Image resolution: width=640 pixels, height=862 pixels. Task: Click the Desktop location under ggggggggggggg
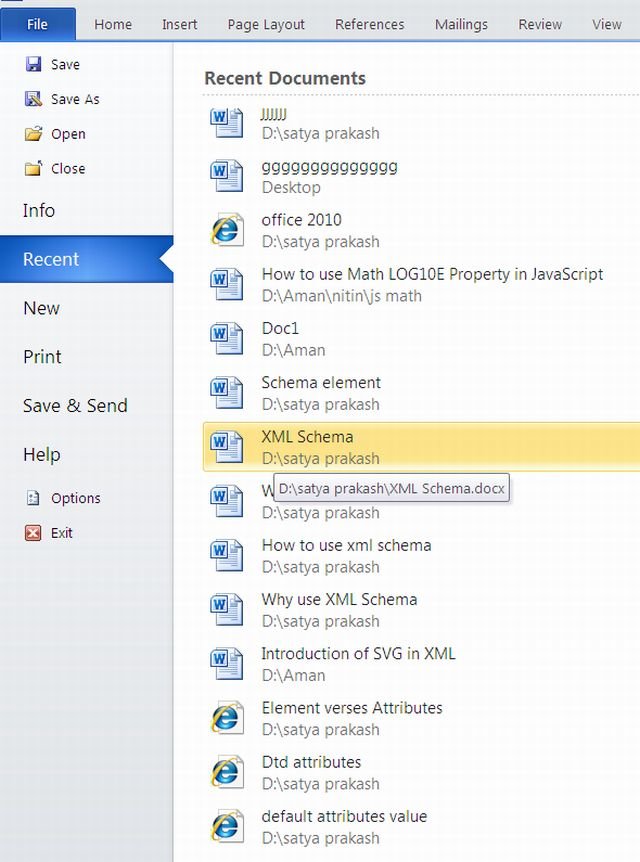291,187
